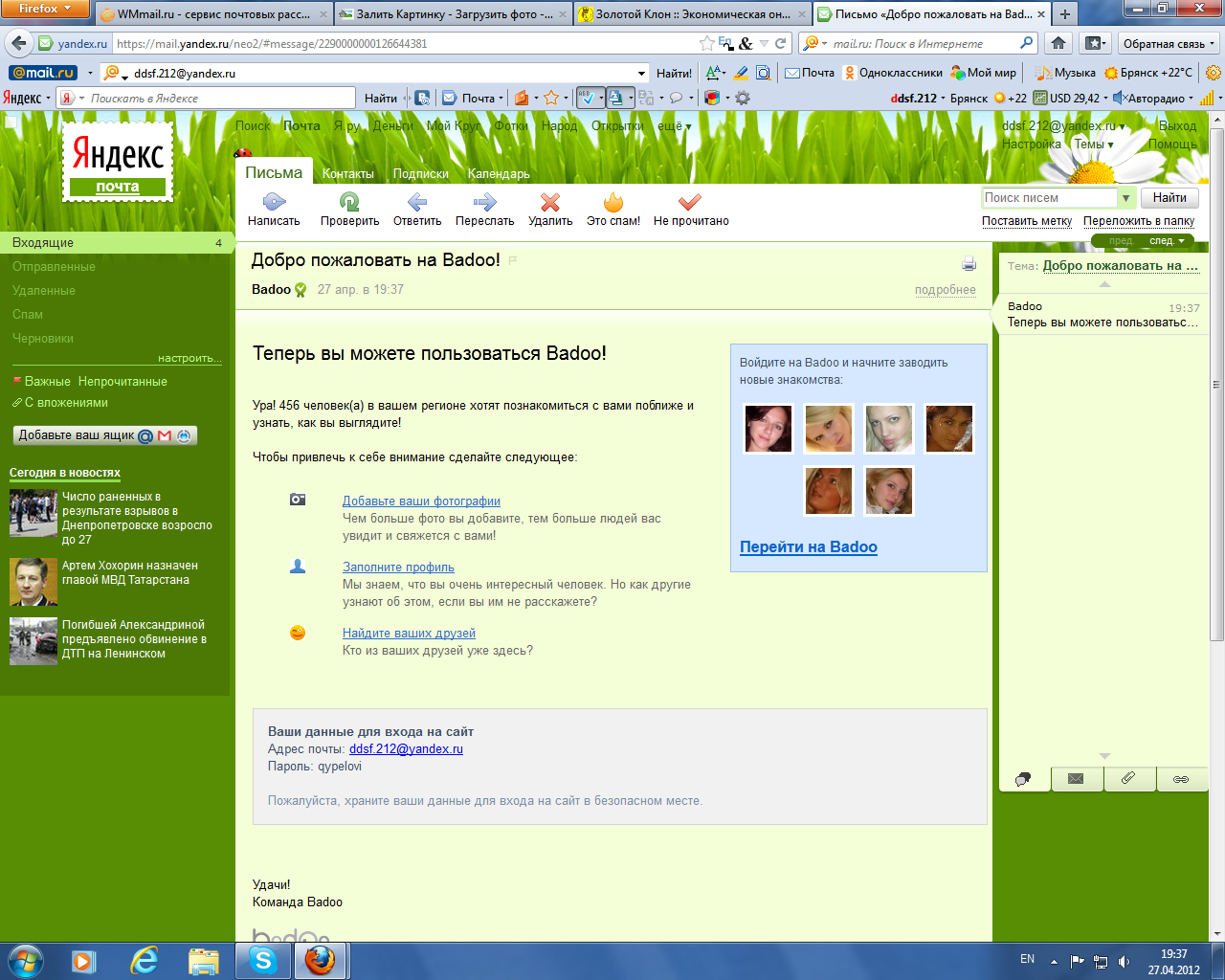Follow the Заполните профиль link

(x=398, y=567)
